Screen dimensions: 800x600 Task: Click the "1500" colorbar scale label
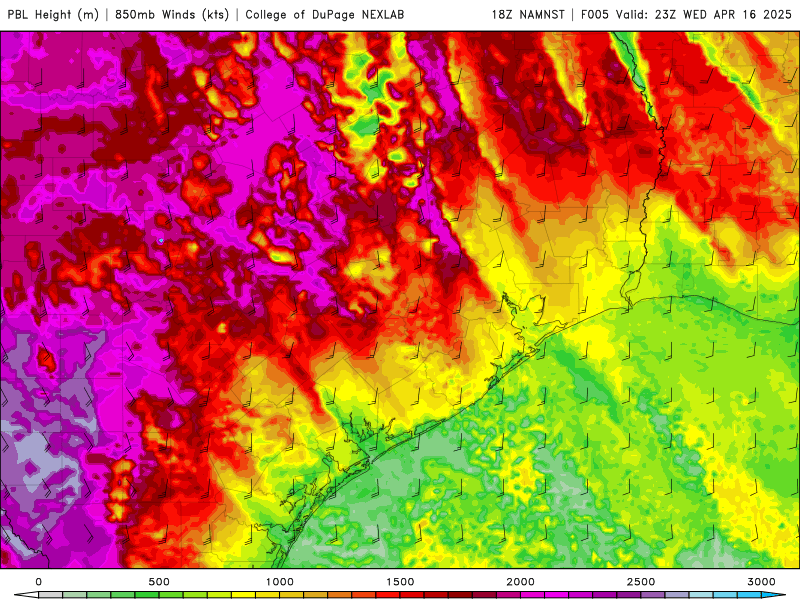tap(400, 582)
